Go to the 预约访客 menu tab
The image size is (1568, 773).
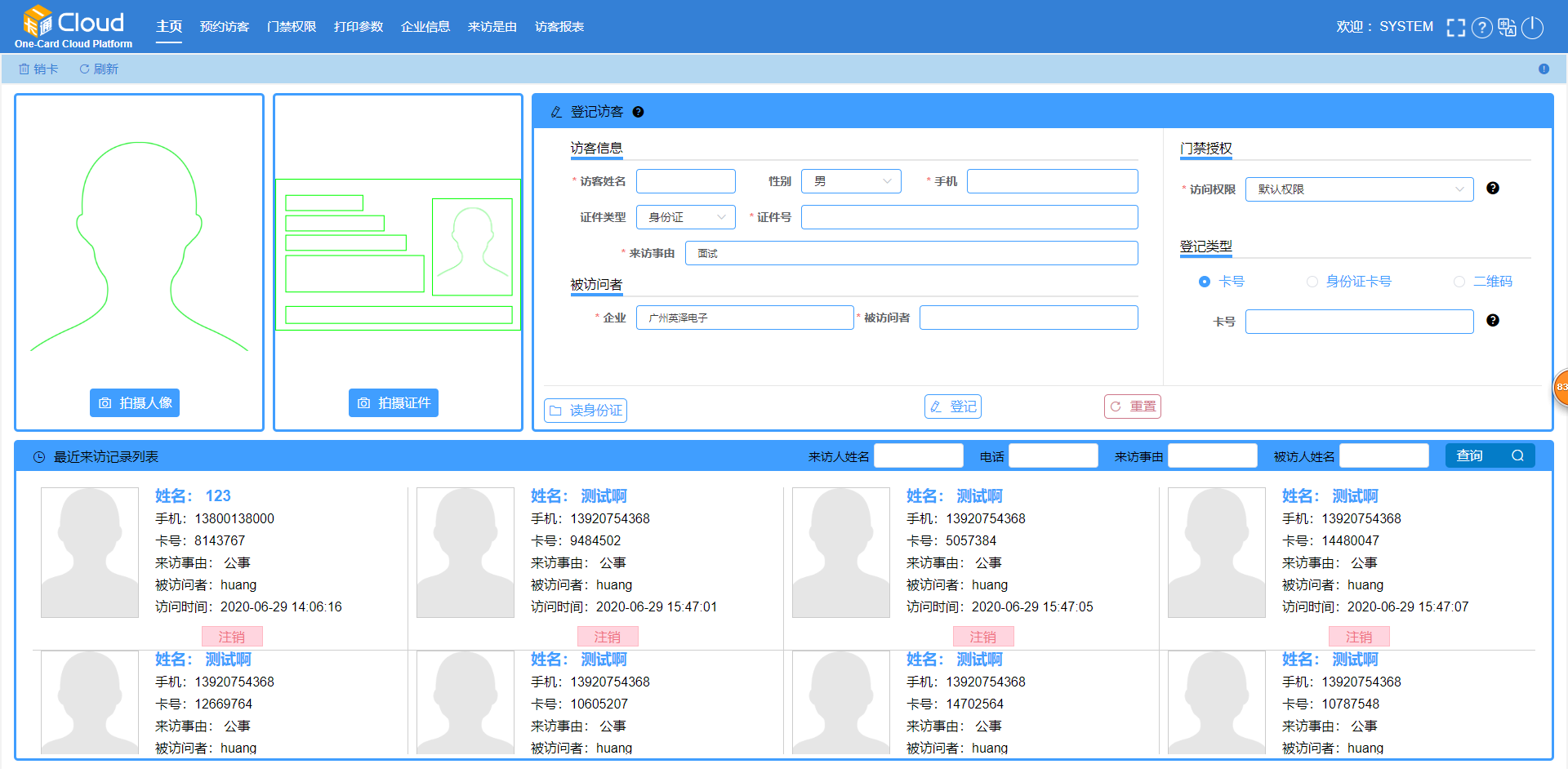(x=225, y=27)
